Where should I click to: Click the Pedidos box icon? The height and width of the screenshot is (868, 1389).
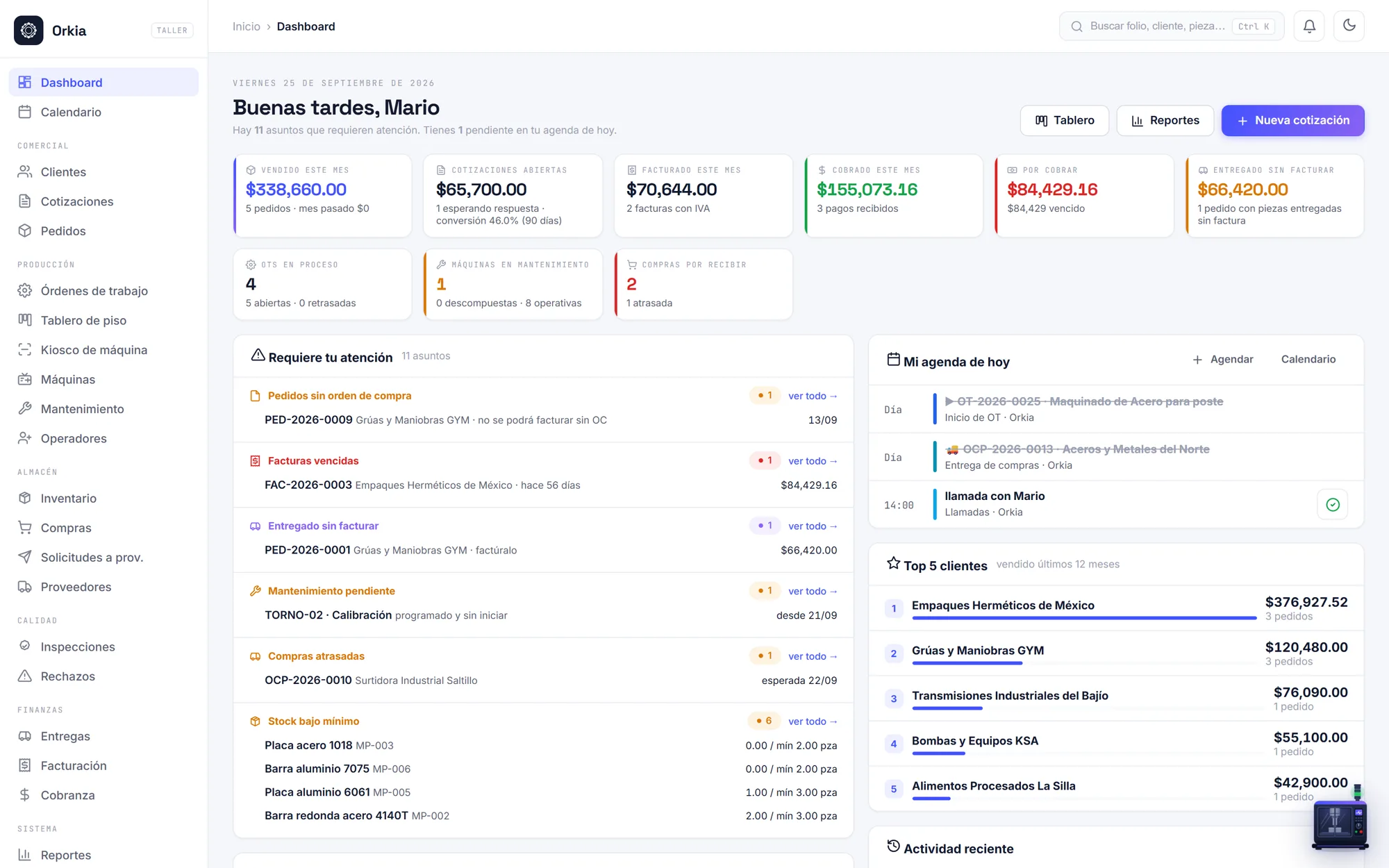[x=25, y=231]
